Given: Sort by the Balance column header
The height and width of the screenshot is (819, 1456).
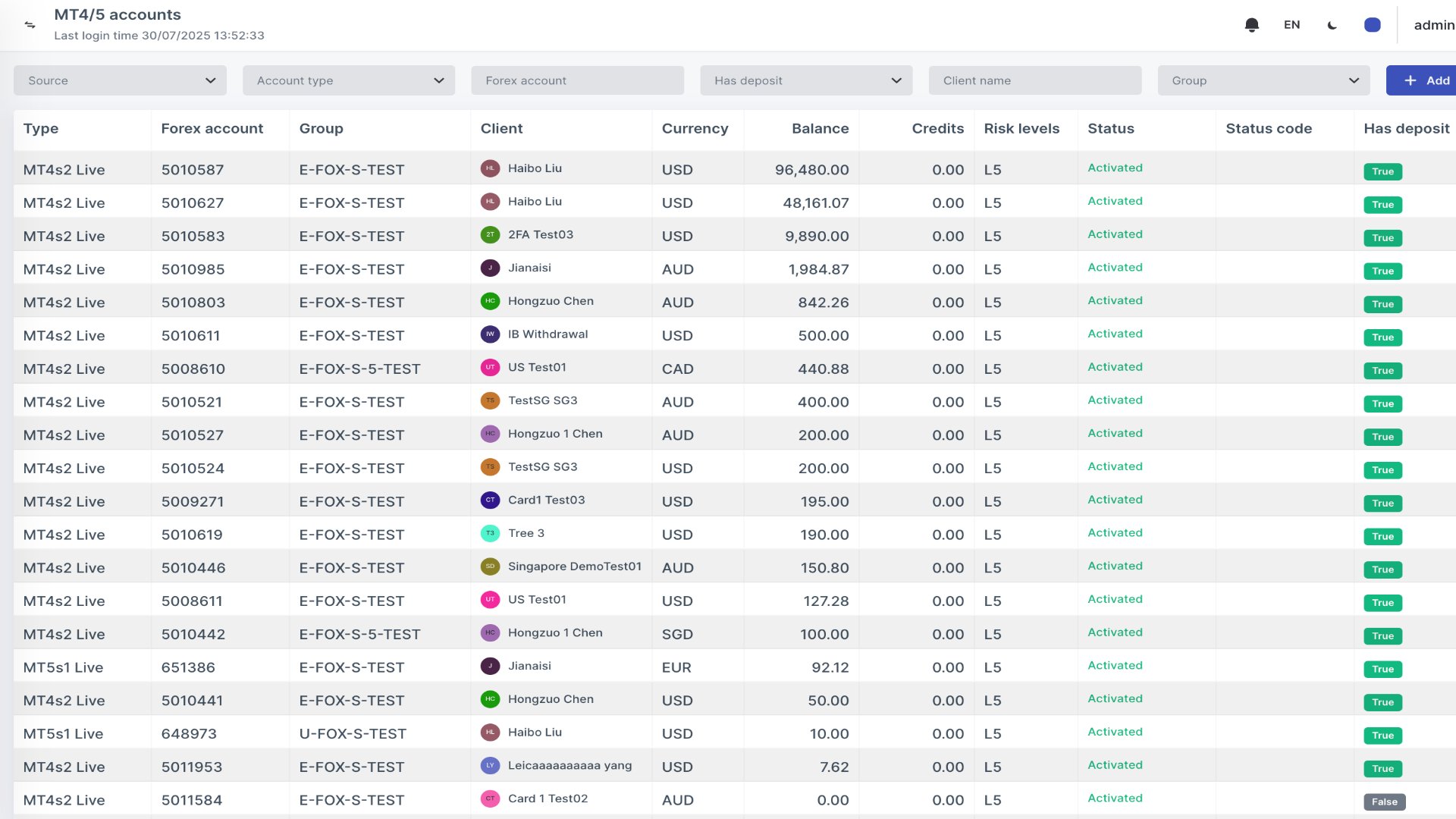Looking at the screenshot, I should point(820,128).
